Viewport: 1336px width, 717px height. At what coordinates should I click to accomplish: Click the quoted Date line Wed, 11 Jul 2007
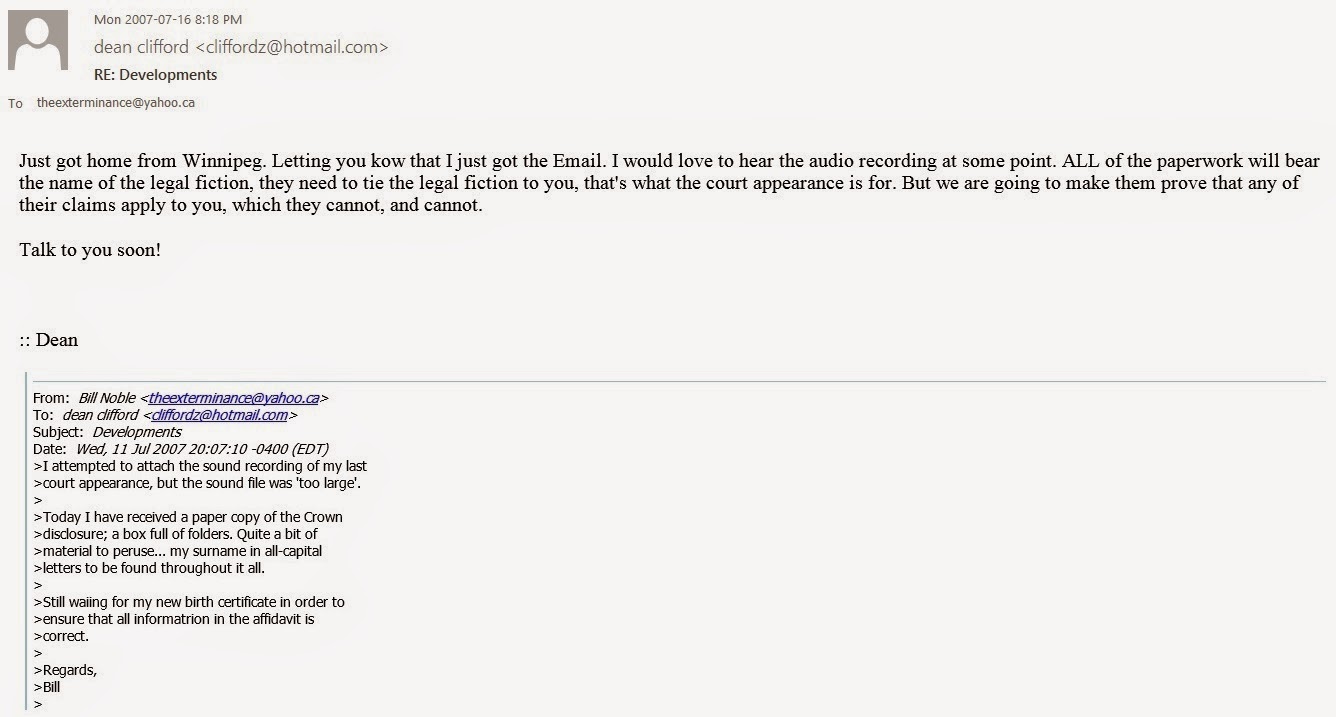click(181, 449)
